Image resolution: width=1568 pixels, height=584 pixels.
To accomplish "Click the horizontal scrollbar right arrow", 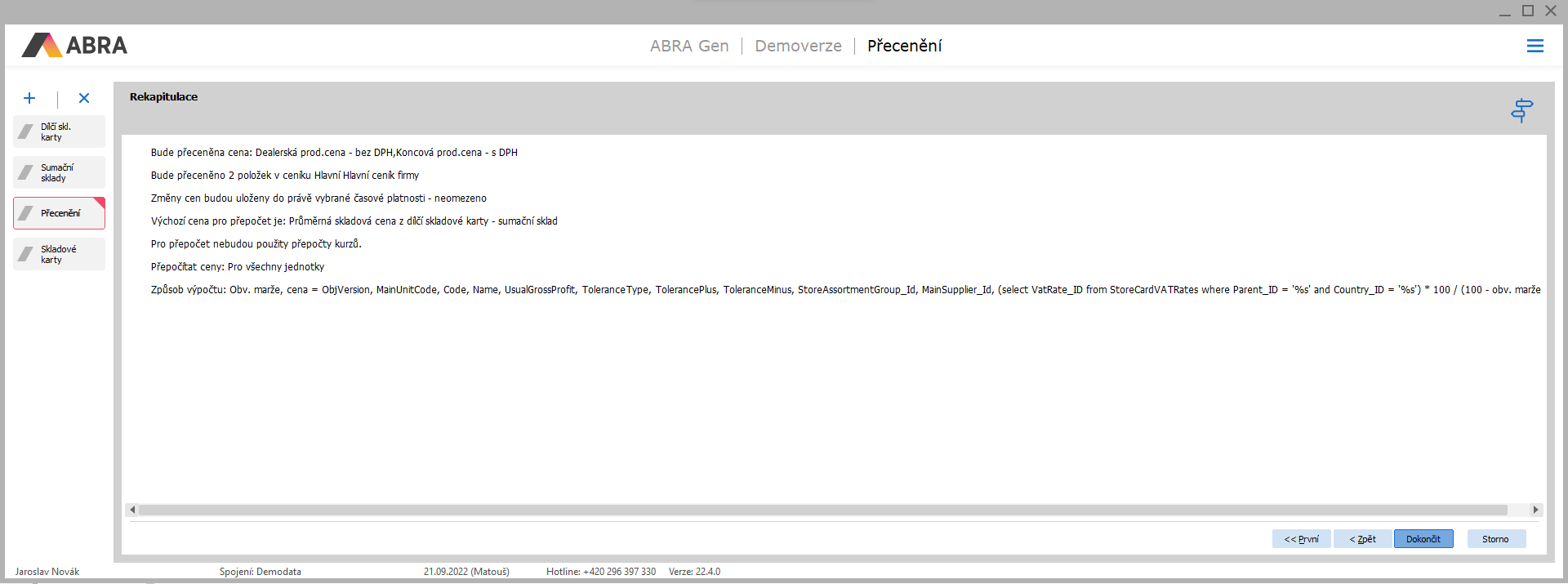I will pos(1535,510).
